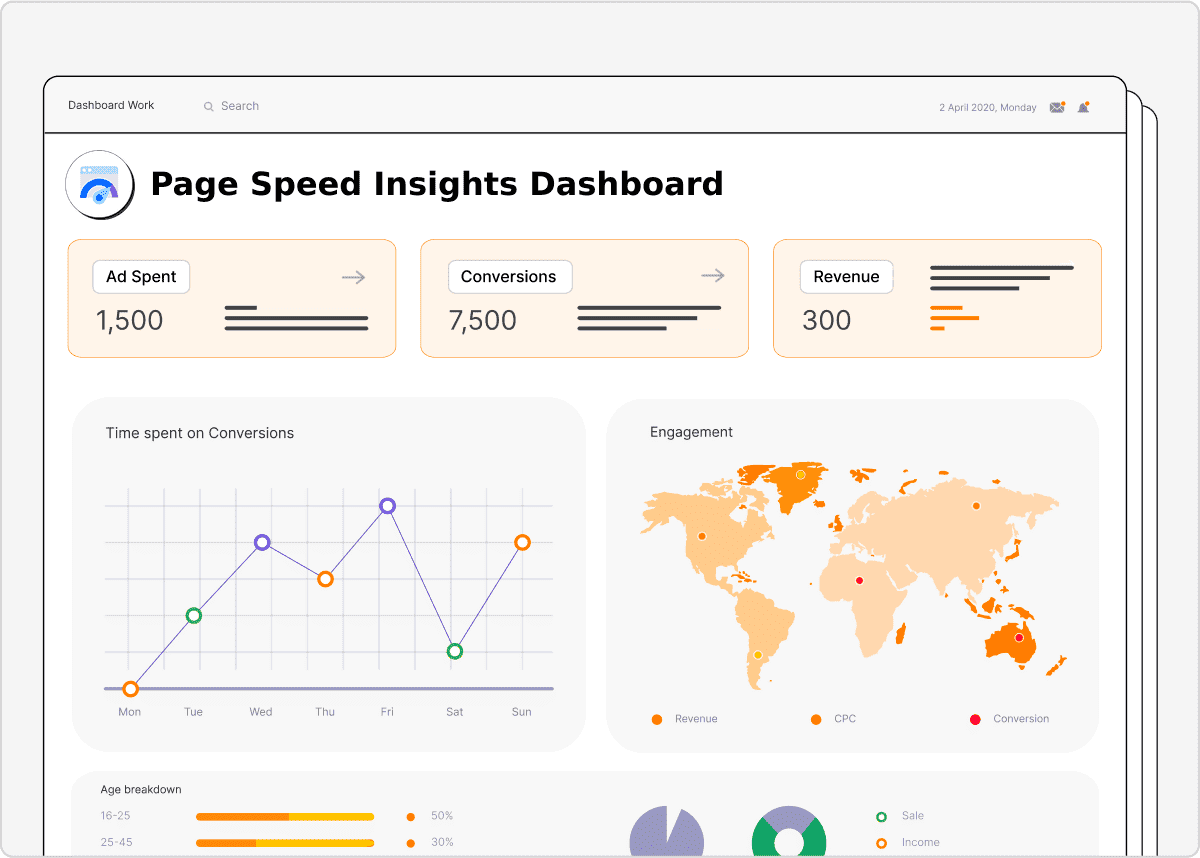
Task: Open the bell notifications icon
Action: click(x=1083, y=107)
